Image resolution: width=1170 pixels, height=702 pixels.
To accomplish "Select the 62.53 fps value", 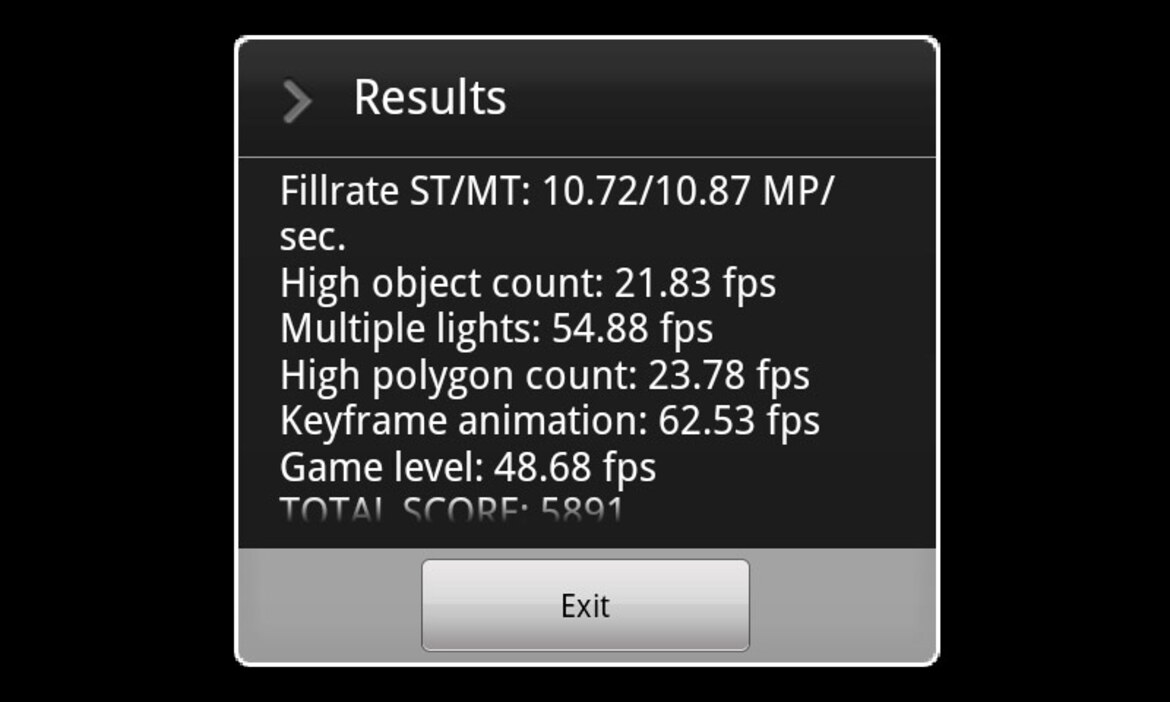I will (739, 421).
